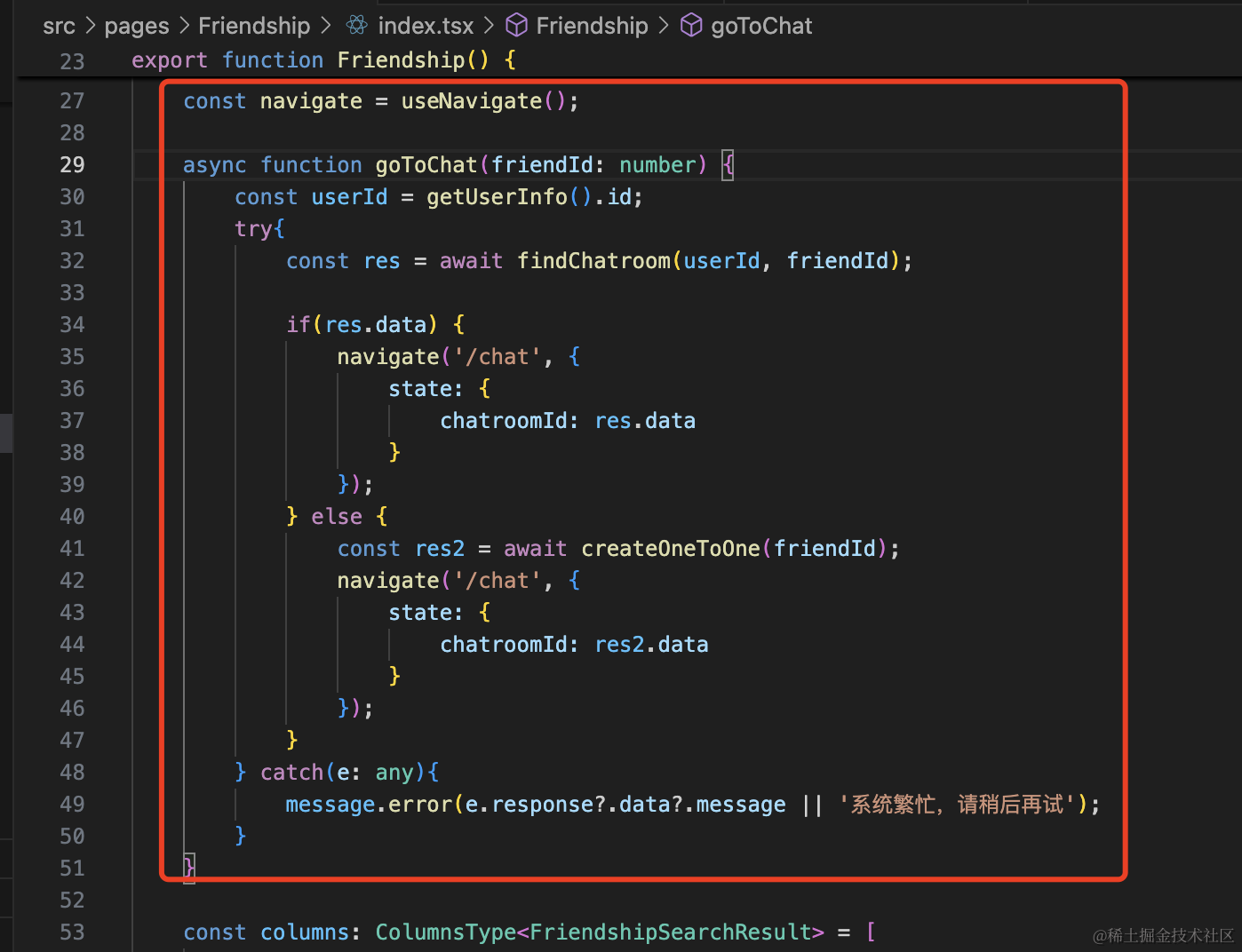
Task: Select line number 34 in the gutter
Action: [72, 325]
